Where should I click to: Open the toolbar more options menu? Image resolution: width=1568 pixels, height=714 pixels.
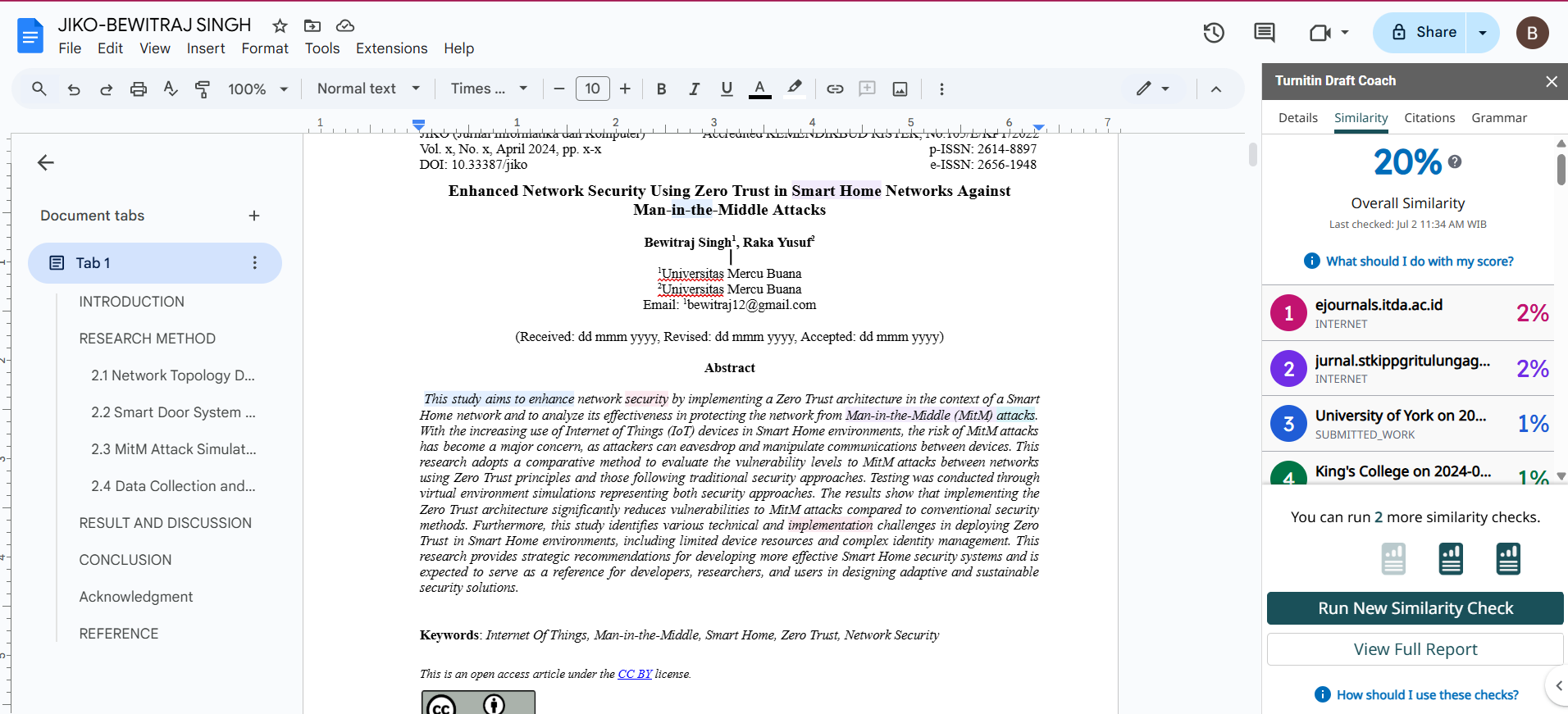click(x=941, y=89)
